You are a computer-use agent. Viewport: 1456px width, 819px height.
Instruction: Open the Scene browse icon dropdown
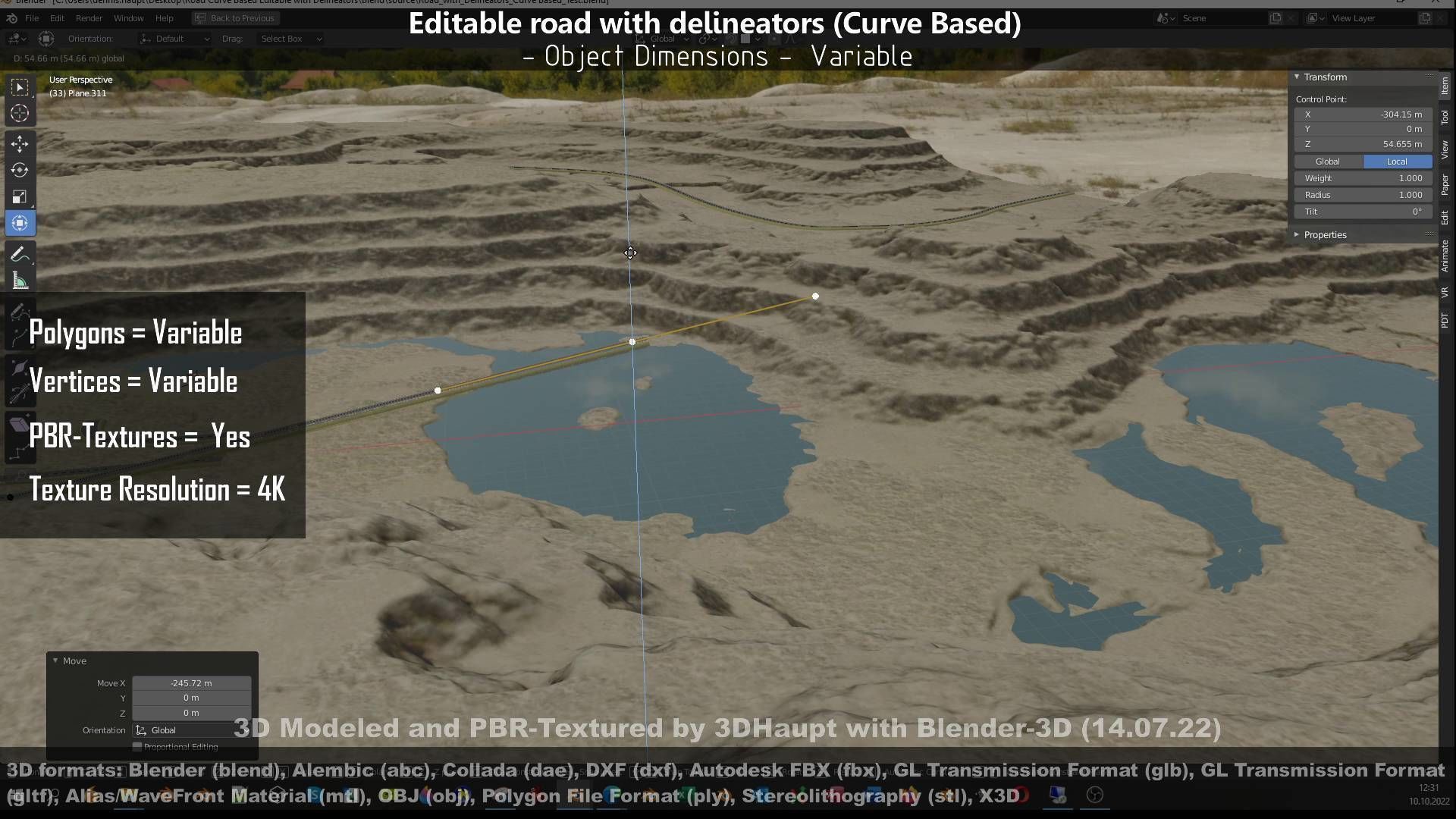coord(1166,18)
